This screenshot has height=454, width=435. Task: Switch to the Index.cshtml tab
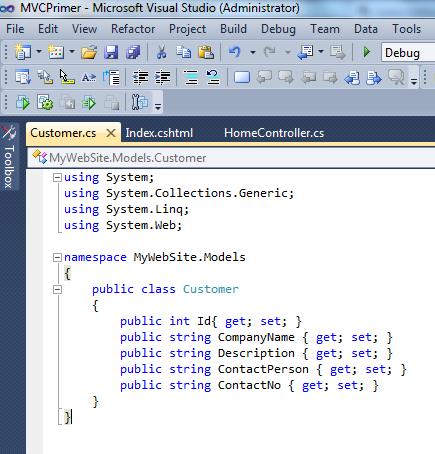coord(159,133)
